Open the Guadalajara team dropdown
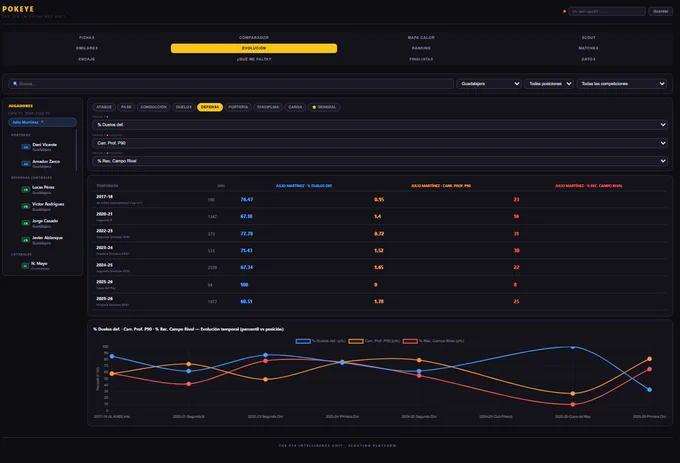The width and height of the screenshot is (680, 463). (x=489, y=84)
